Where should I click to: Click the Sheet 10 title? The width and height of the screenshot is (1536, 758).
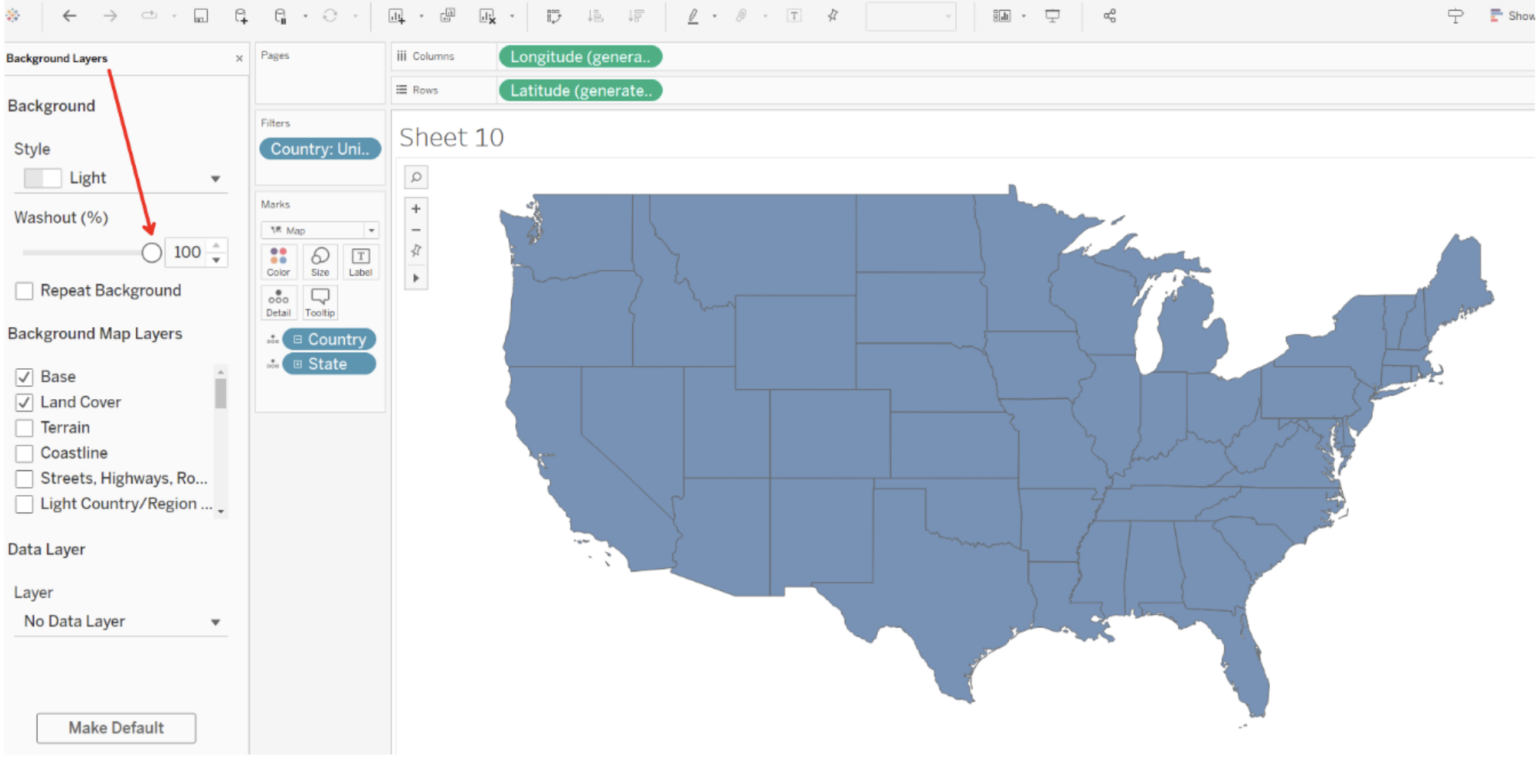(x=451, y=137)
